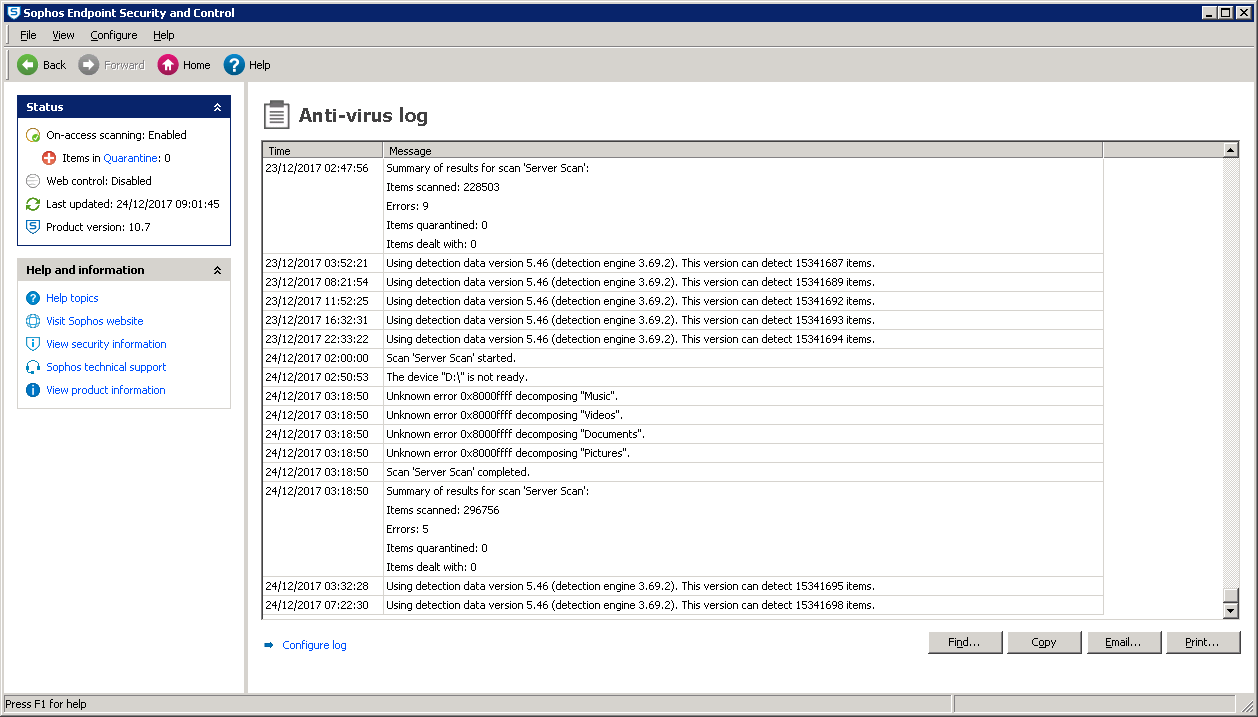The height and width of the screenshot is (717, 1258).
Task: Select the log entry timed 23/12/2017 03:52:21
Action: [x=683, y=263]
